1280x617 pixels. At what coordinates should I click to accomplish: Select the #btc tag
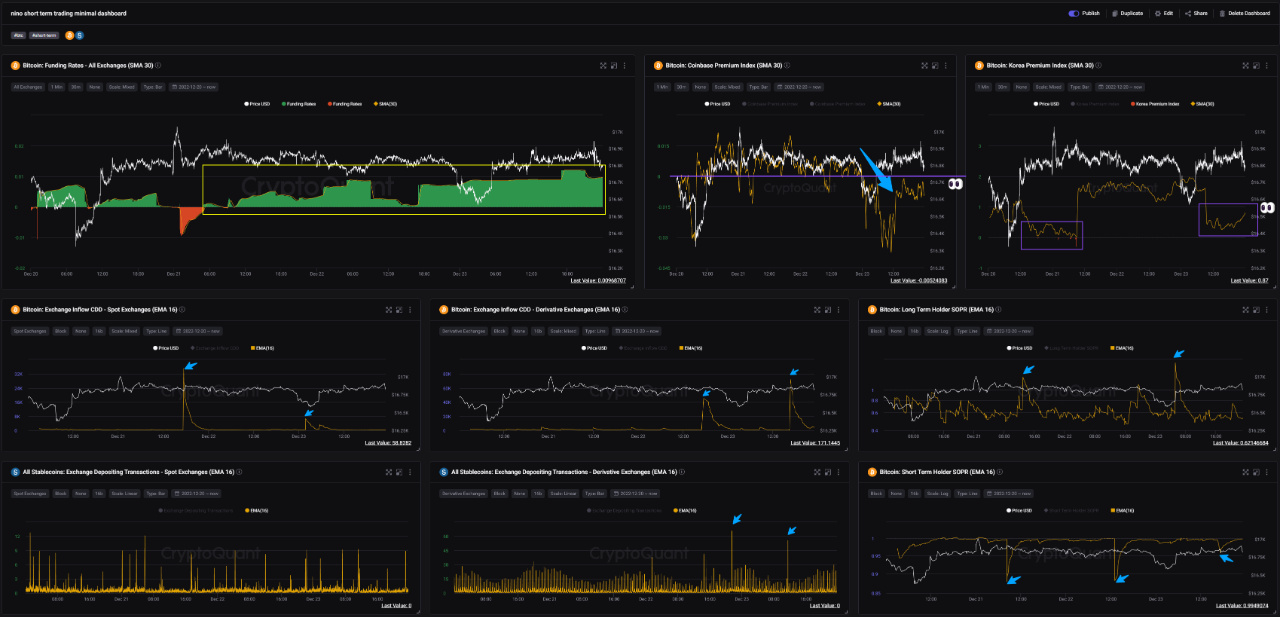pyautogui.click(x=18, y=35)
